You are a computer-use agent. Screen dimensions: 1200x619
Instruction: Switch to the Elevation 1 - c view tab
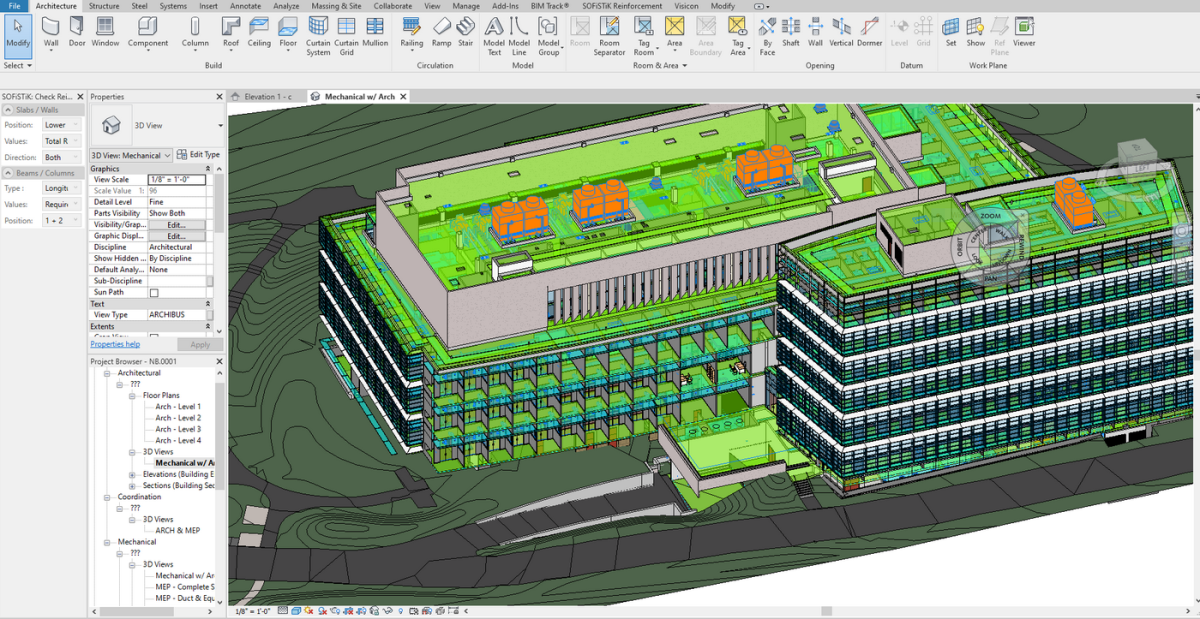[x=267, y=97]
